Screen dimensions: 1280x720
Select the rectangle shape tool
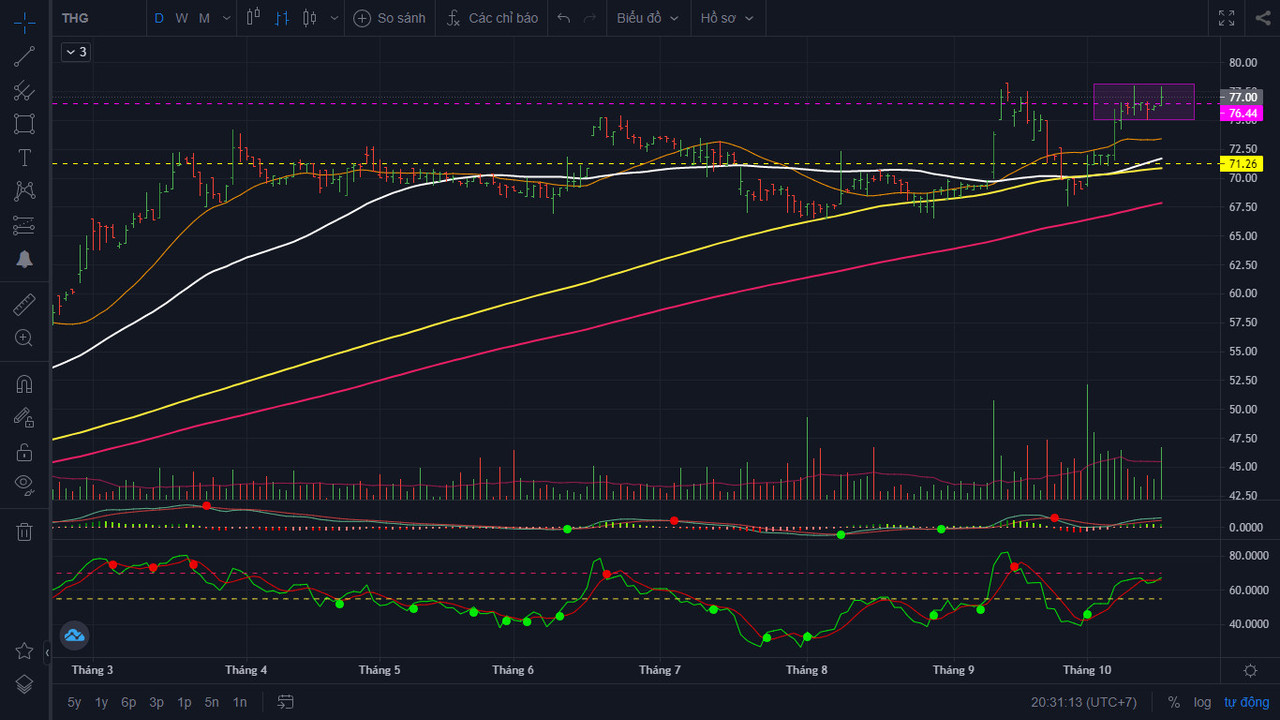[24, 124]
